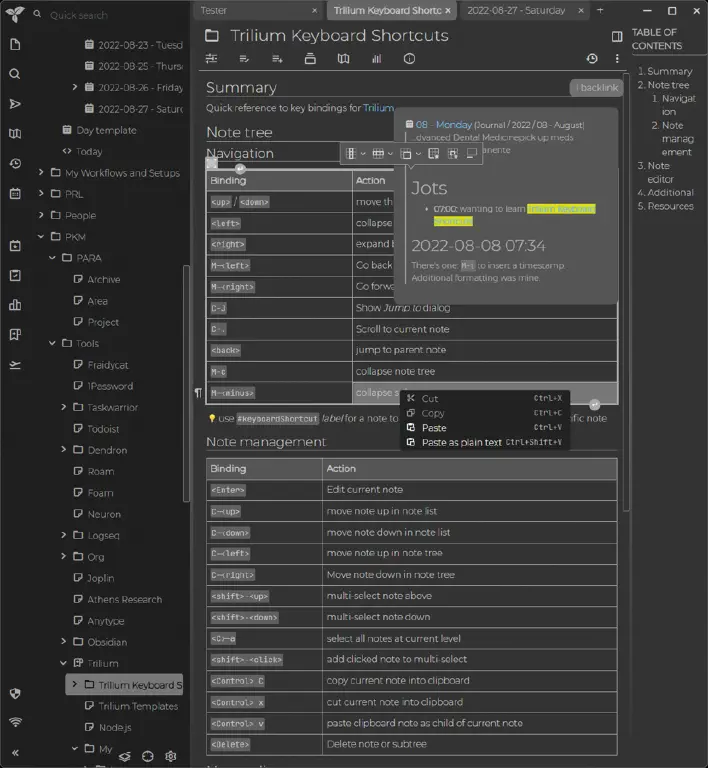Screen dimensions: 708x768
Task: Click the backlink button
Action: pyautogui.click(x=596, y=88)
